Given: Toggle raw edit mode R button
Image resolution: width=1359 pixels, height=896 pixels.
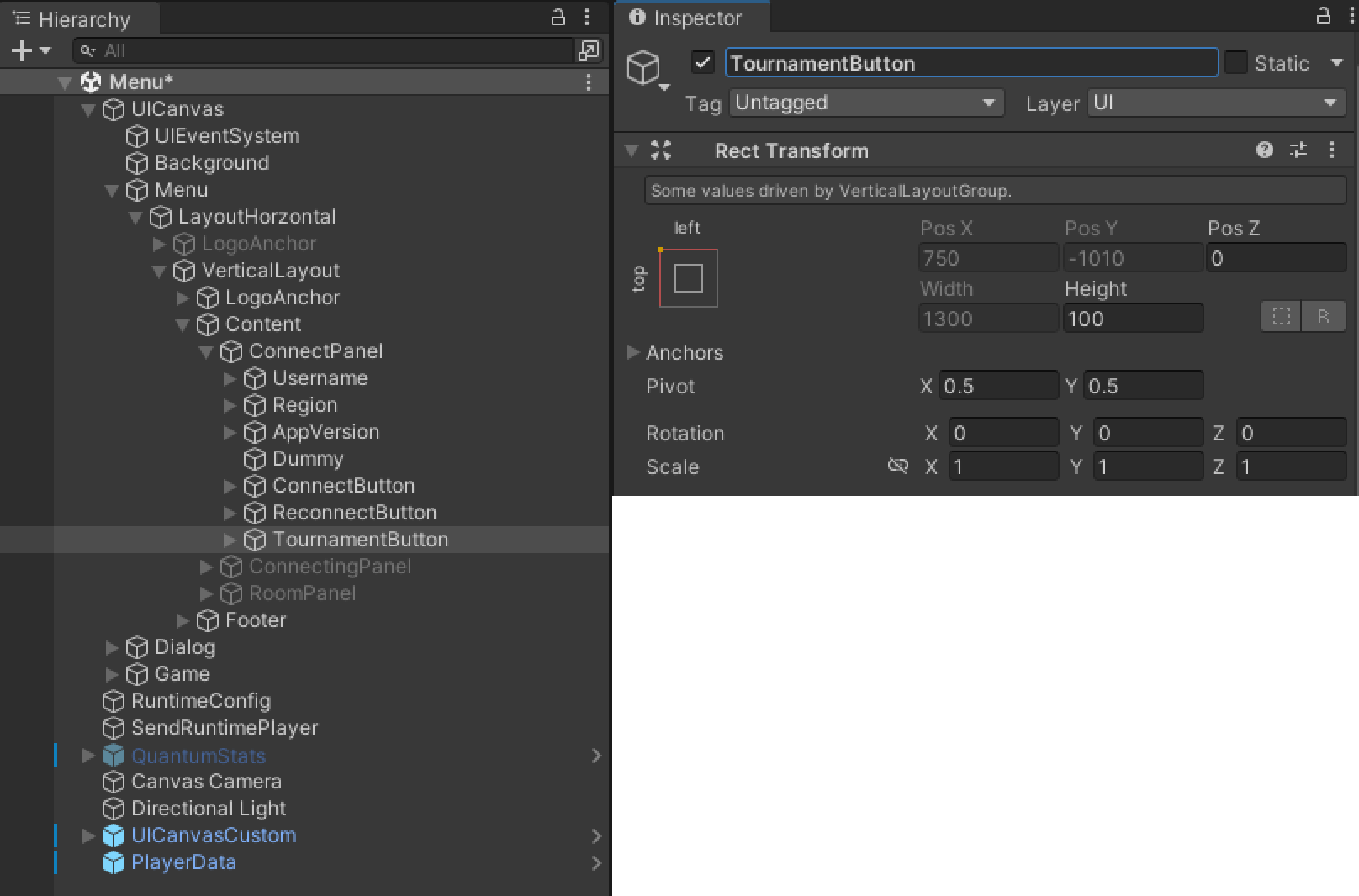Looking at the screenshot, I should pos(1323,317).
